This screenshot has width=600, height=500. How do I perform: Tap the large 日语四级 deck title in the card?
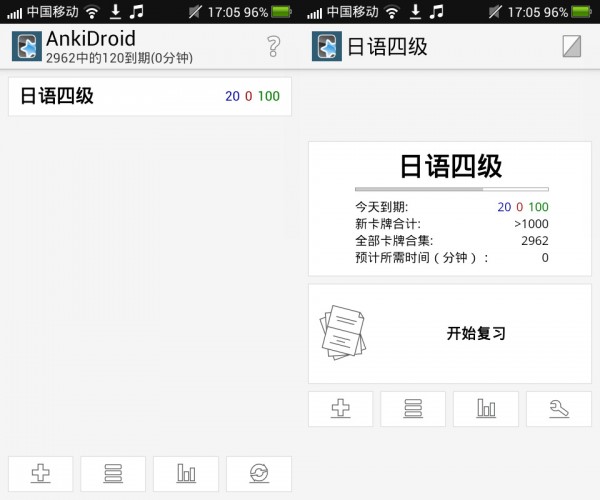(x=451, y=166)
